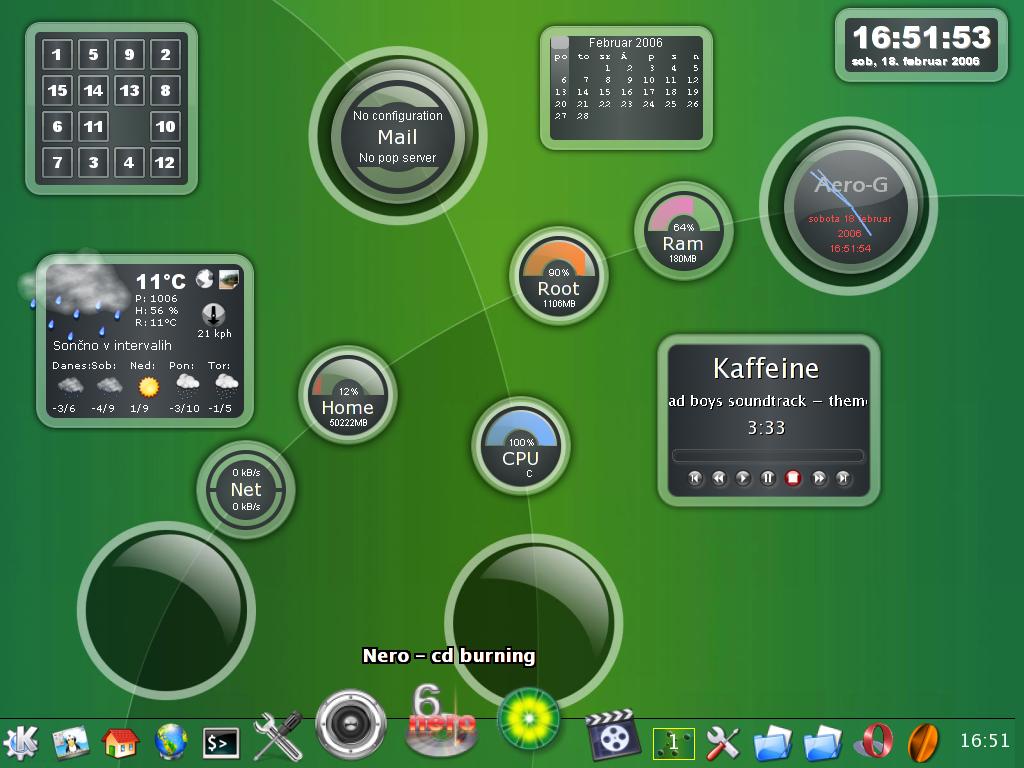Click the wind direction arrow icon

[x=214, y=315]
